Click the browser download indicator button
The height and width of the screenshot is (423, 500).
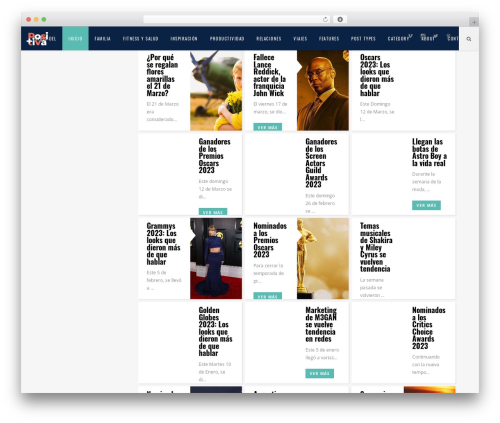340,19
